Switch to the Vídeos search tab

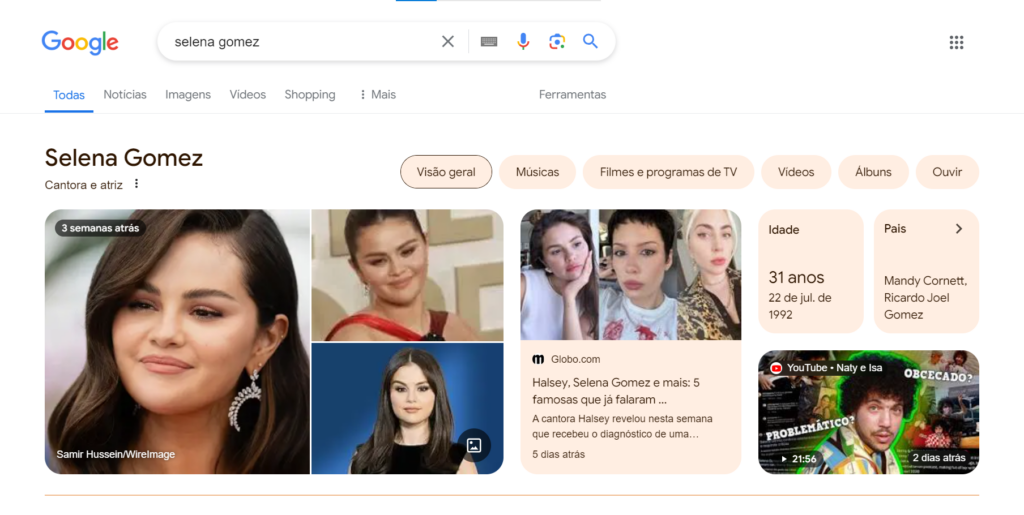pos(248,95)
